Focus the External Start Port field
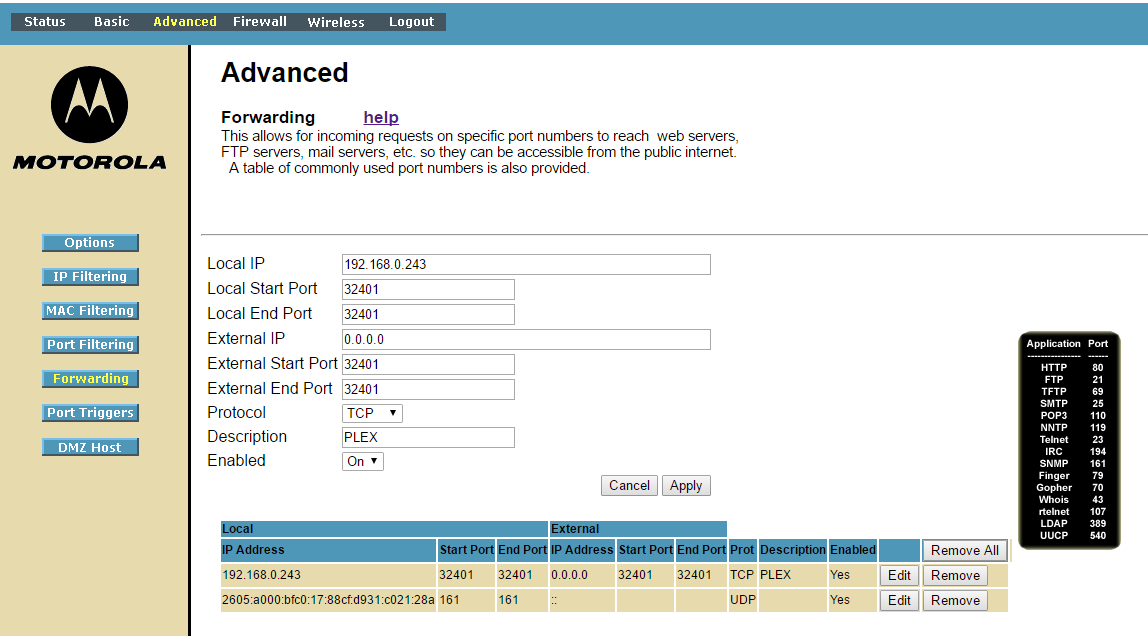 click(x=428, y=364)
